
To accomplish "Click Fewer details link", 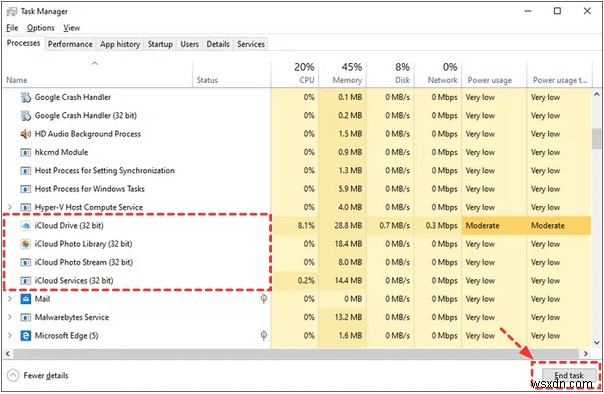I will tap(46, 376).
